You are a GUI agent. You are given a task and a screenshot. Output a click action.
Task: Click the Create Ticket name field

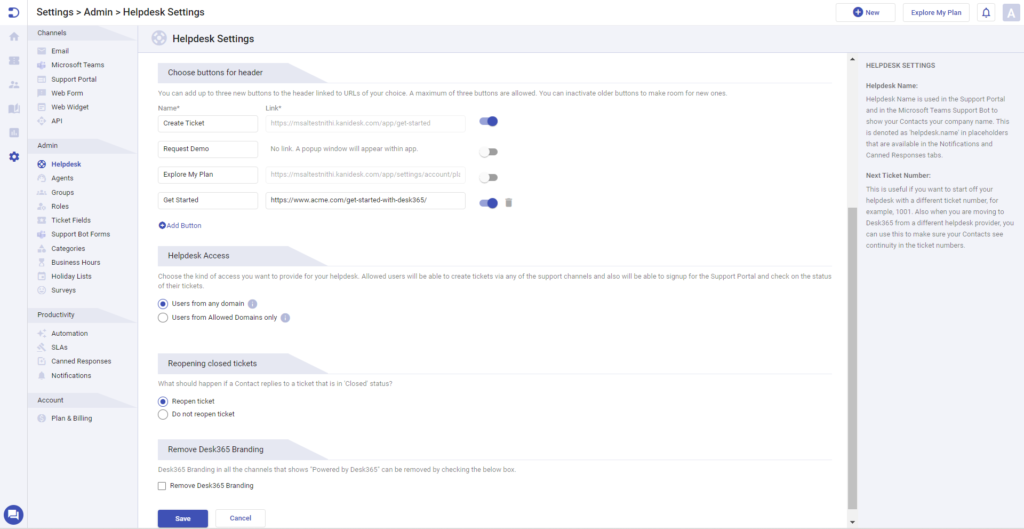click(x=208, y=123)
